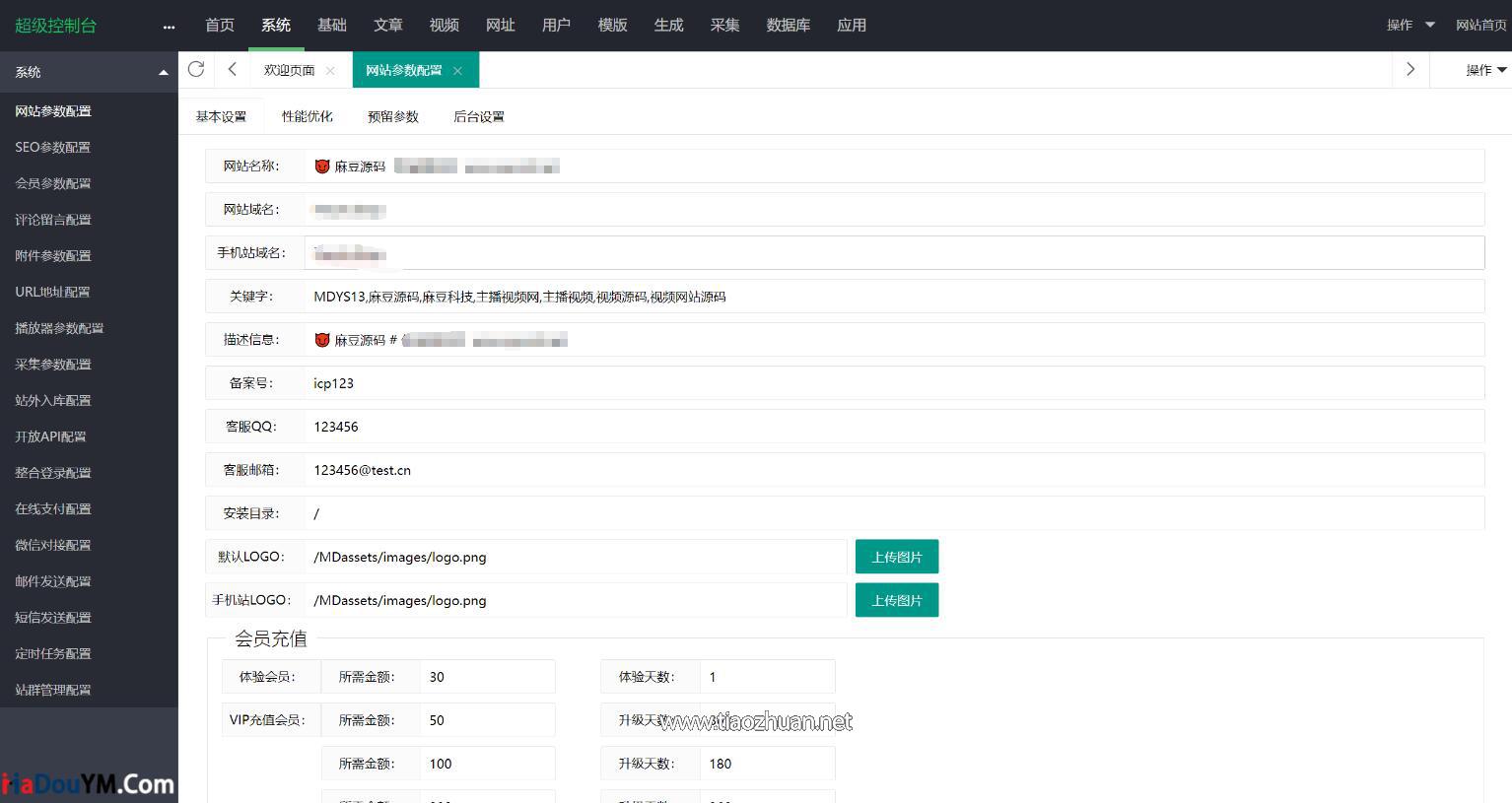Open 生成 top menu item

[x=669, y=25]
